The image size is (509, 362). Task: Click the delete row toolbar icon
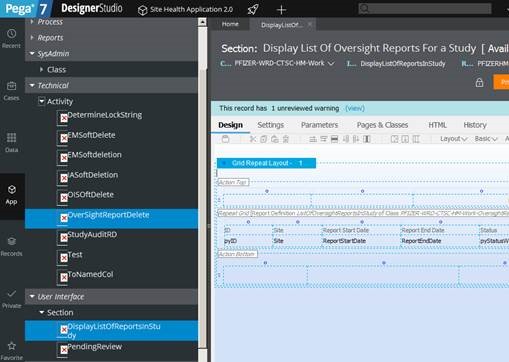tap(334, 139)
